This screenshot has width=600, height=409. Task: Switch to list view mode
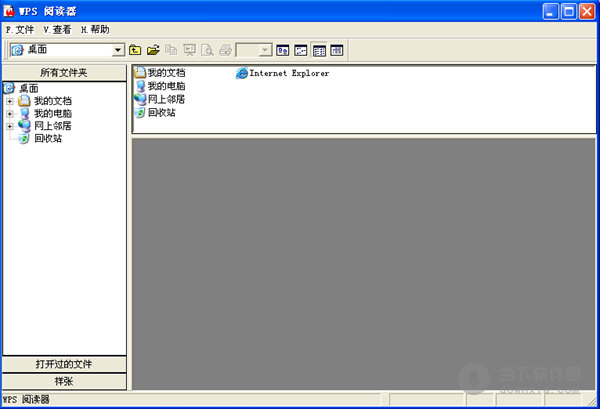[319, 50]
